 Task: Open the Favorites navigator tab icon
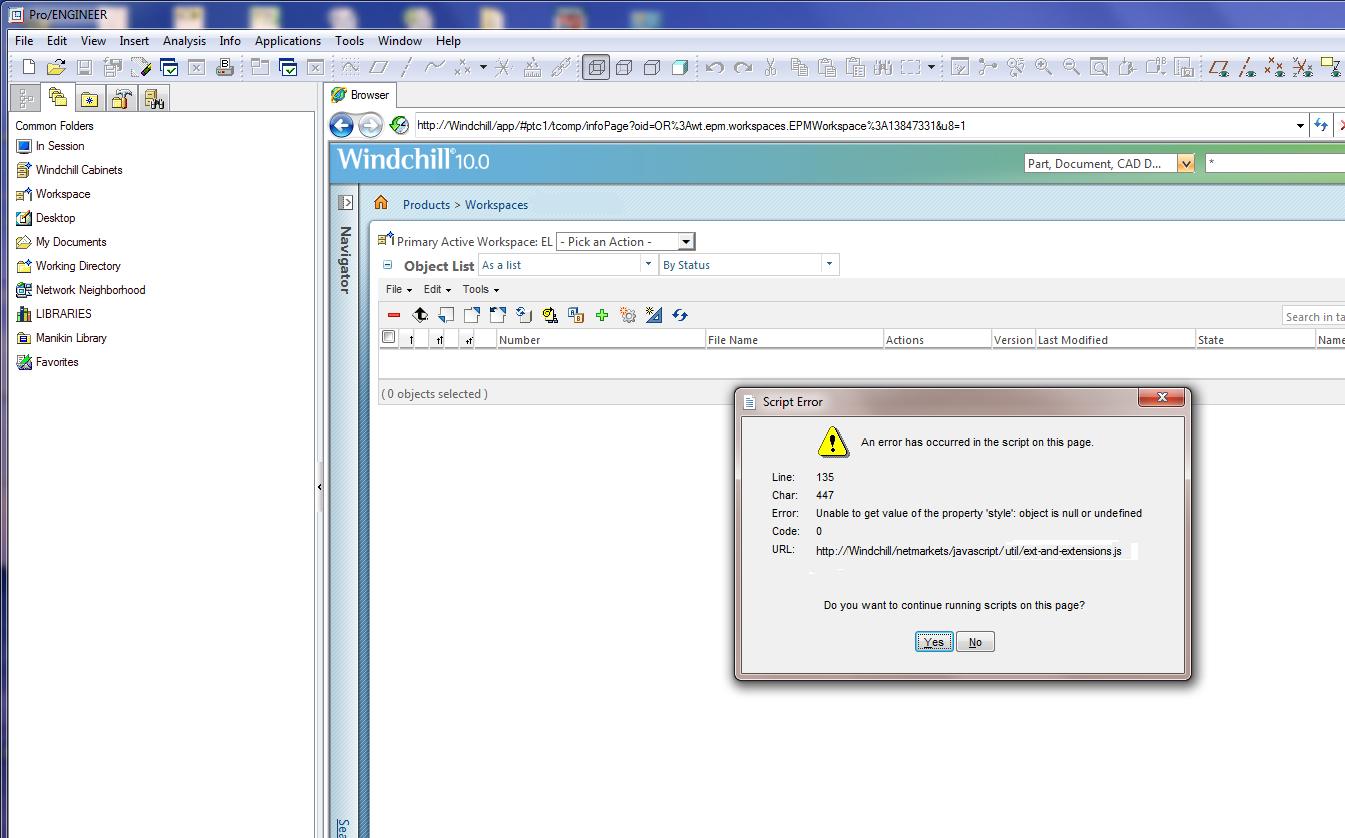pyautogui.click(x=90, y=98)
